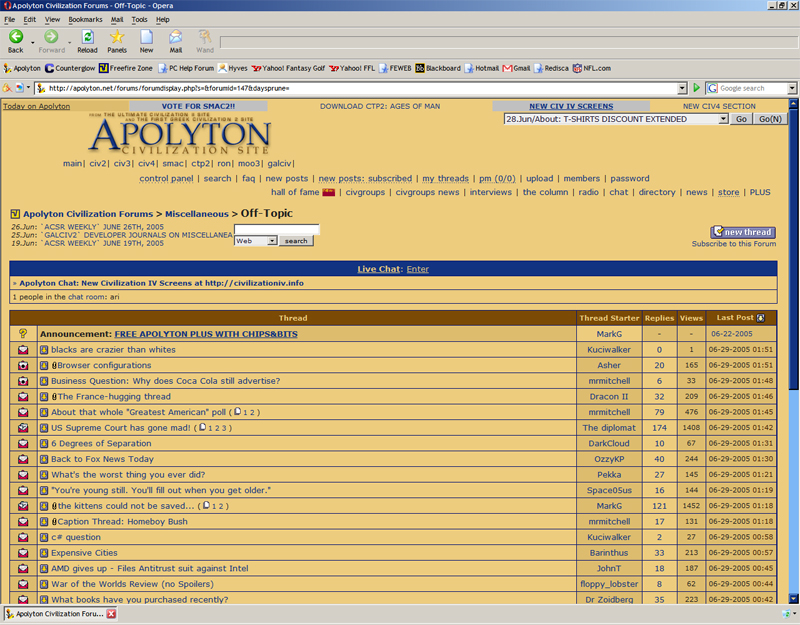Image resolution: width=800 pixels, height=625 pixels.
Task: Go to page 2 of 'the kittens could not be saved'
Action: click(221, 506)
